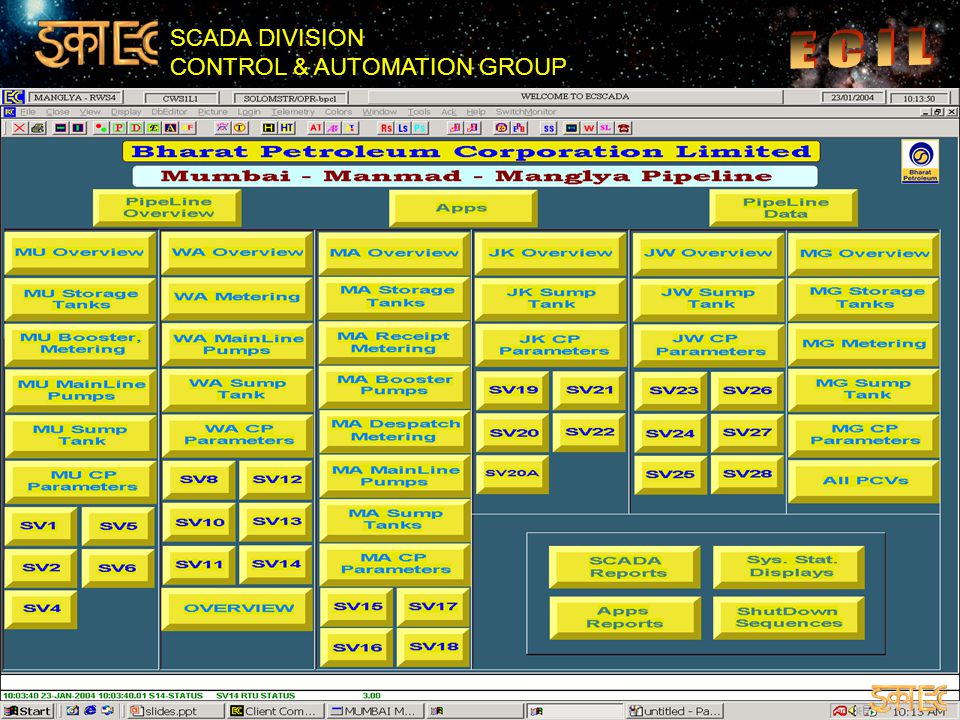This screenshot has width=960, height=720.
Task: Click the red AT toolbar icon
Action: point(315,128)
